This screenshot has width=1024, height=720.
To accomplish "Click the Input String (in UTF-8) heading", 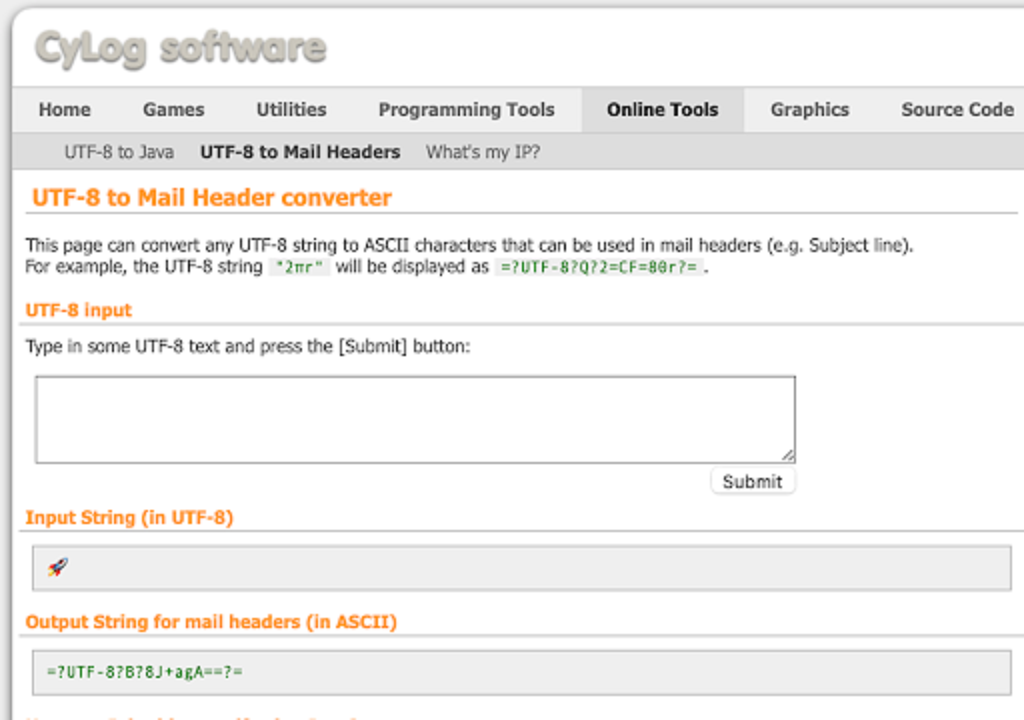I will [x=129, y=518].
